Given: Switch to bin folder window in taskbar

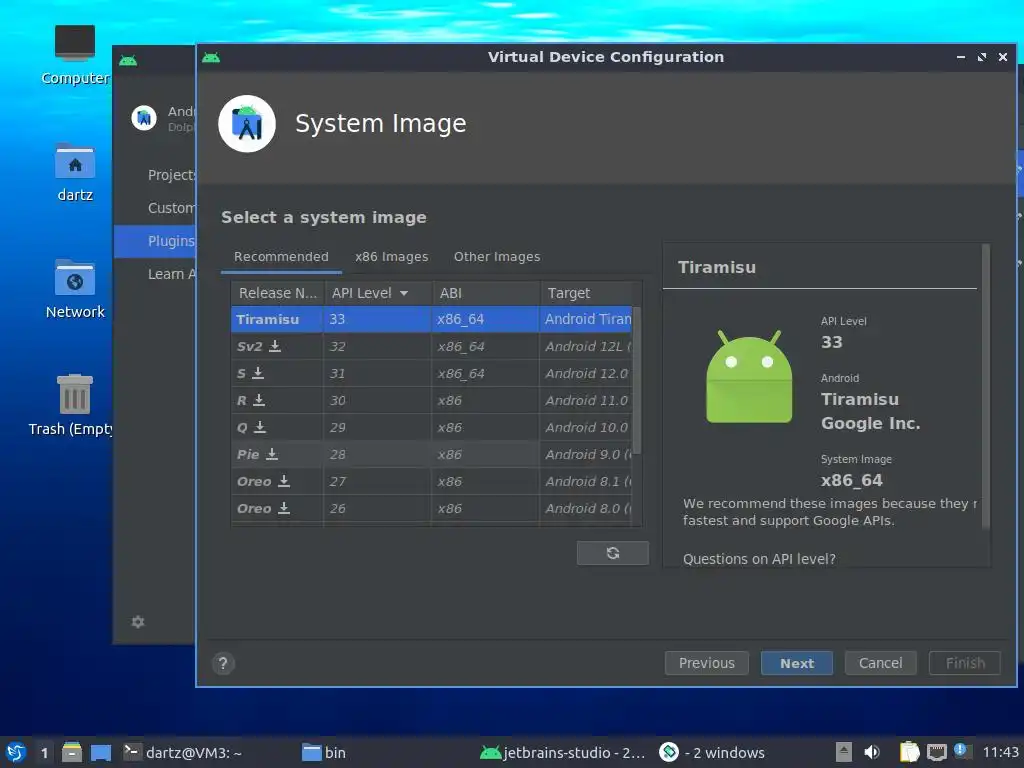Looking at the screenshot, I should click(324, 752).
